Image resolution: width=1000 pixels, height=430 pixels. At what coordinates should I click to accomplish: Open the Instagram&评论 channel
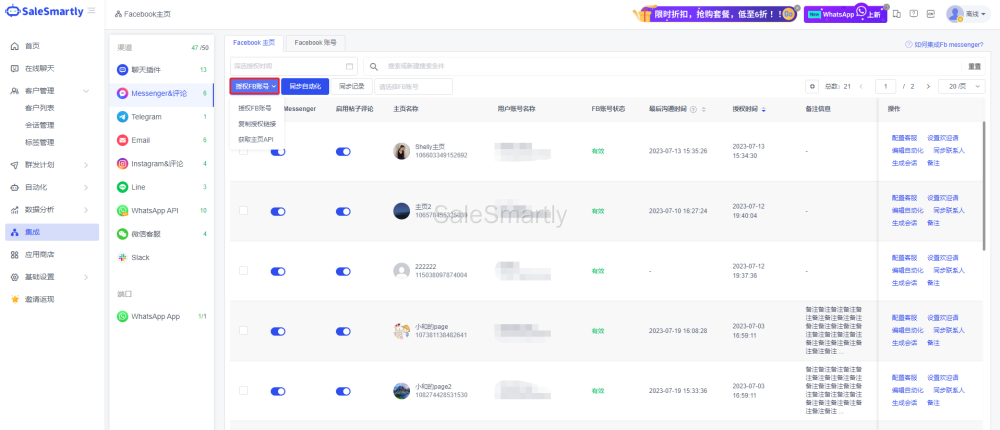156,163
